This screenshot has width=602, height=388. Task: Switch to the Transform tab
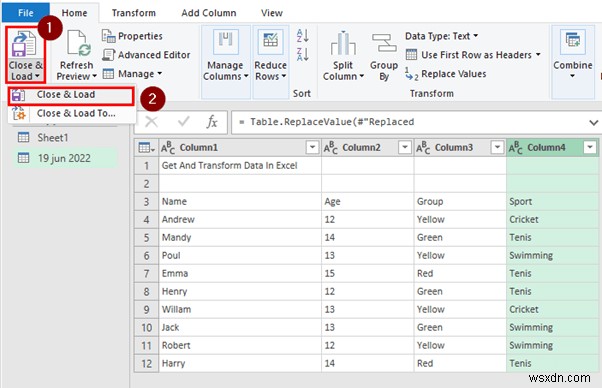134,13
